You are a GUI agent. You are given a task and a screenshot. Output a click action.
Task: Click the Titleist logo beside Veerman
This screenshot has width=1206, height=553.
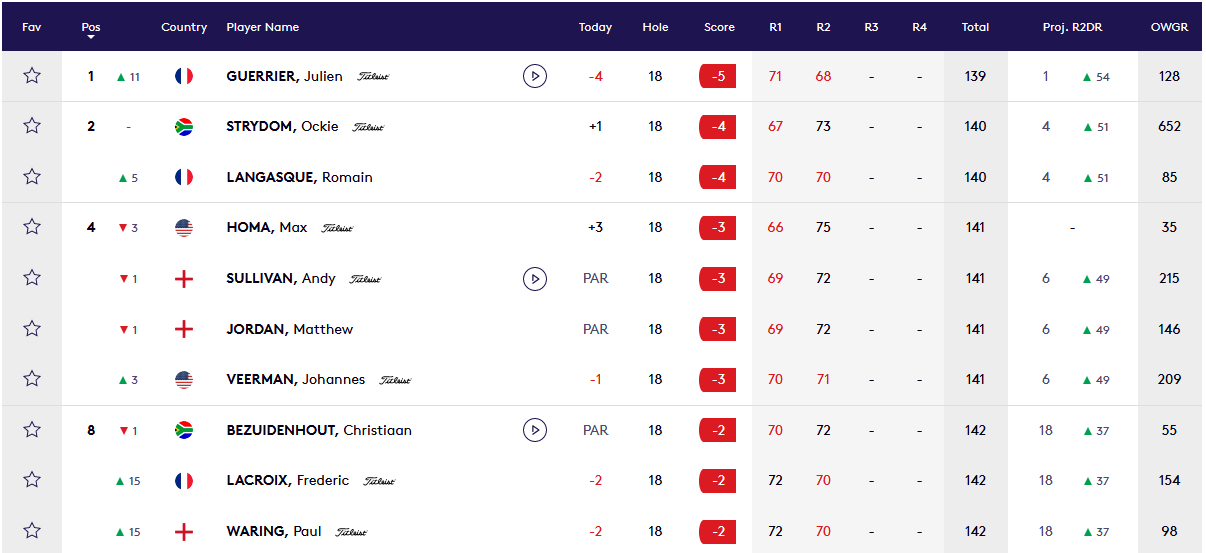[x=395, y=380]
